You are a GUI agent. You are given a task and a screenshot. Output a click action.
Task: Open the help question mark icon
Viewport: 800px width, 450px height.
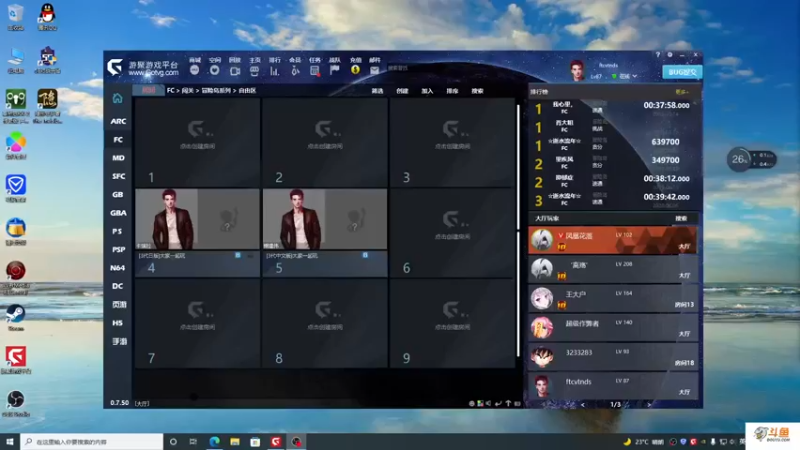(x=658, y=55)
